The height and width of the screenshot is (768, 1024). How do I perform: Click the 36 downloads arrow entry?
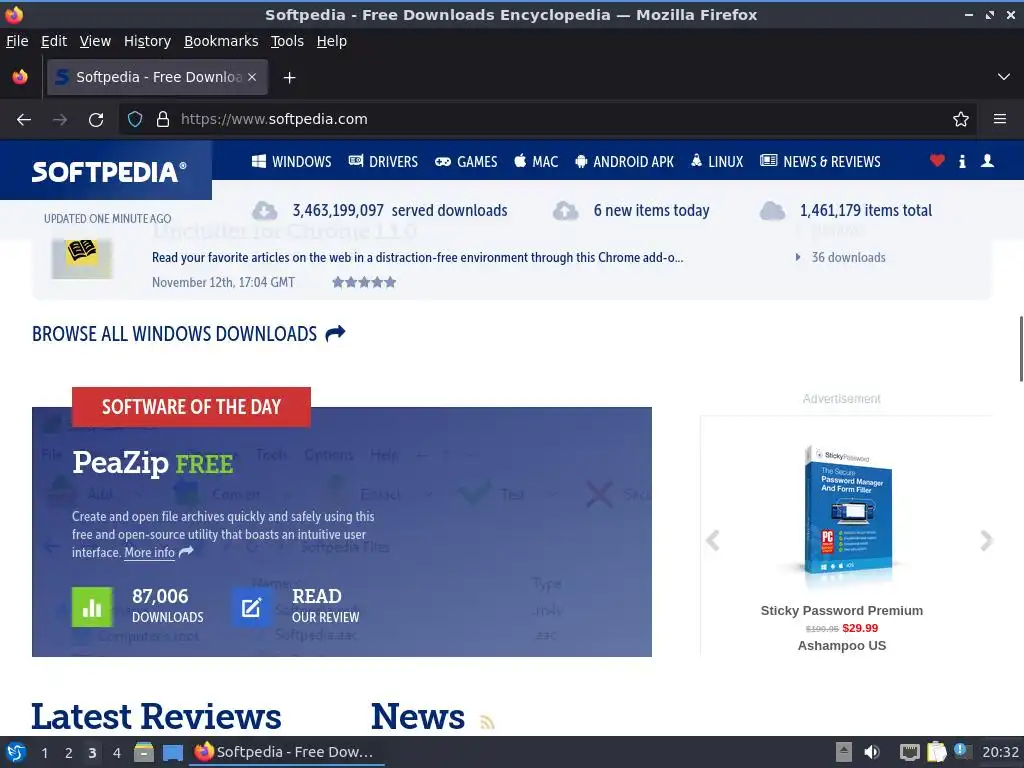coord(841,257)
